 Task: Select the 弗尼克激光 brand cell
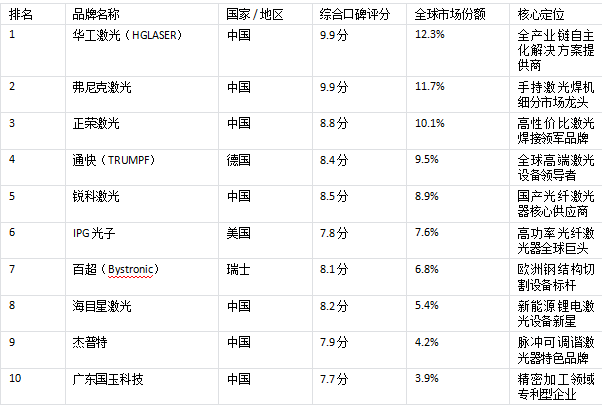pos(102,87)
